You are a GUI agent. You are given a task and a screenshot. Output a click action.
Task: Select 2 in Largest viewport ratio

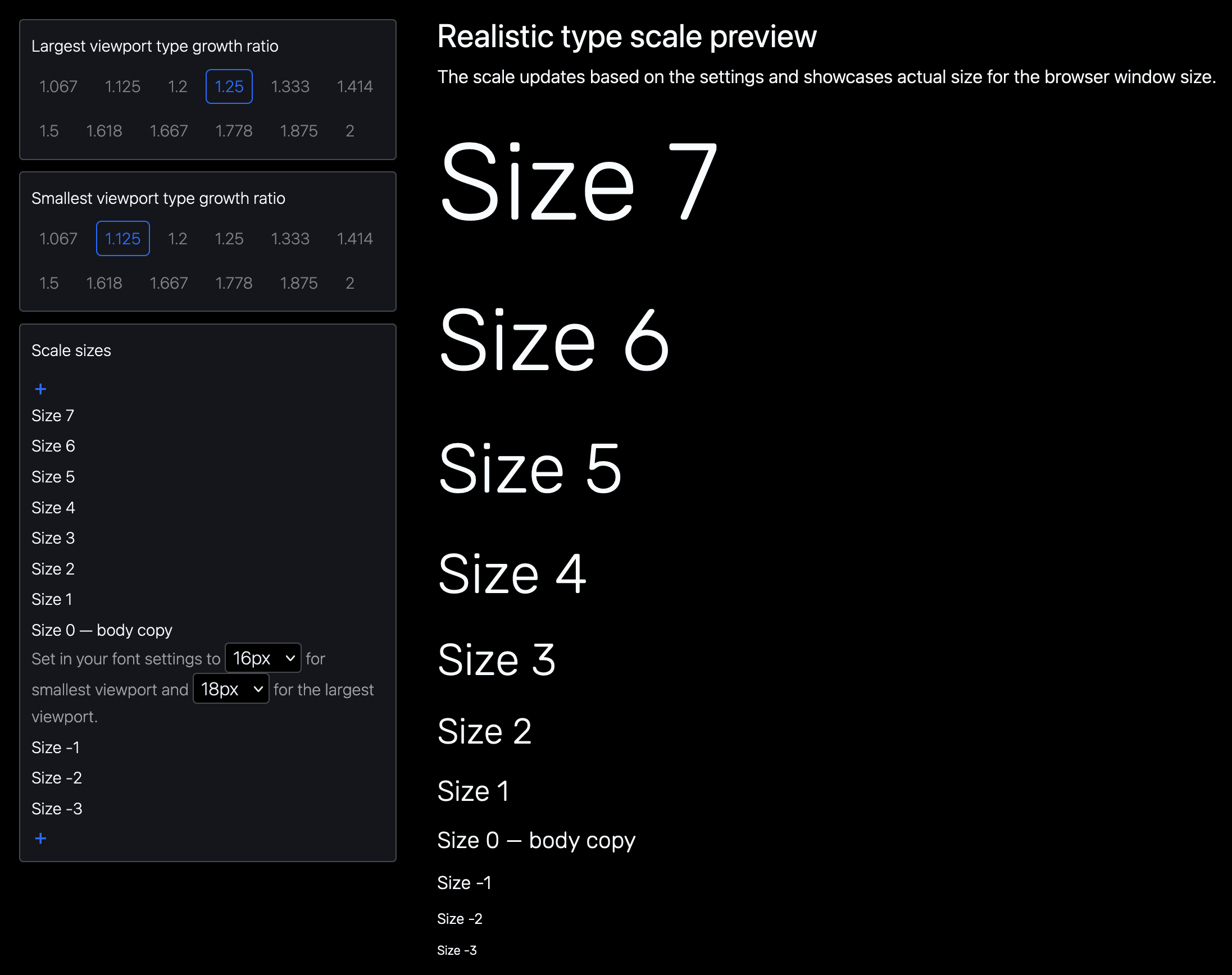click(350, 131)
